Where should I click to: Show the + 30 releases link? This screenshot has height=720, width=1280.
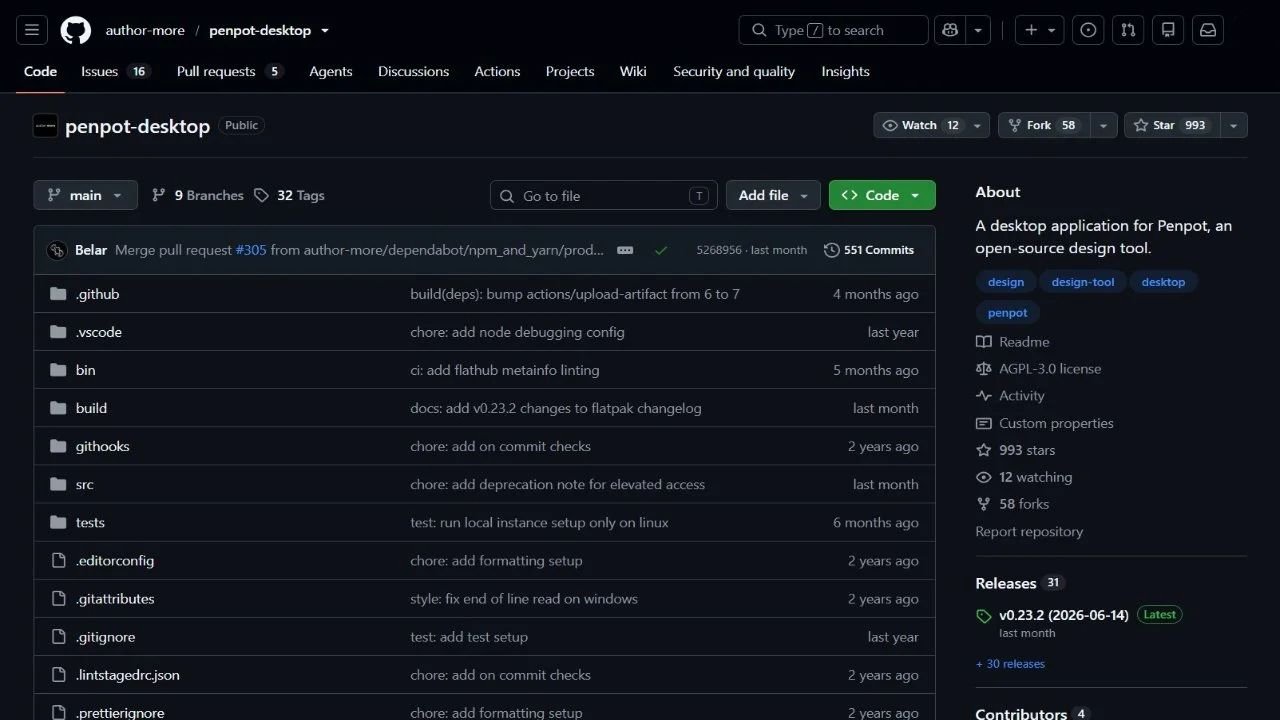point(1010,664)
